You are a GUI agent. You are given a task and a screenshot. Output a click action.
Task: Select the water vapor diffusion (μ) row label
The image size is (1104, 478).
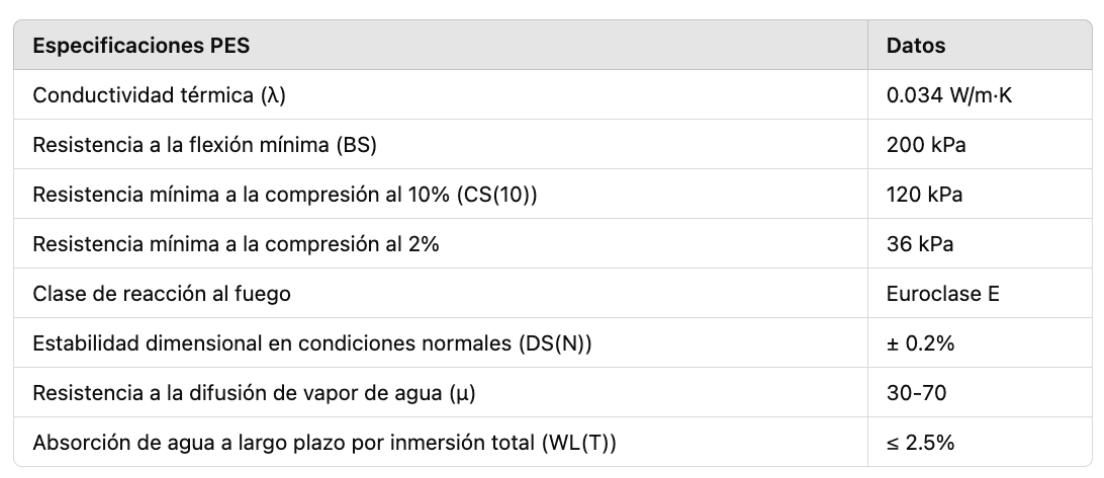(254, 393)
